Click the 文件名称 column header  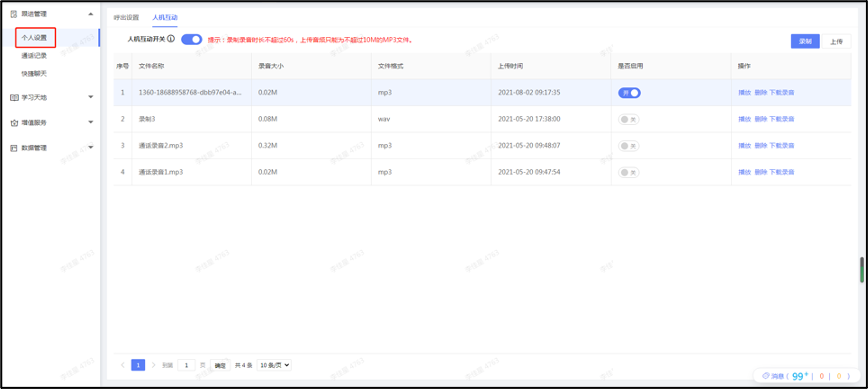click(x=151, y=66)
